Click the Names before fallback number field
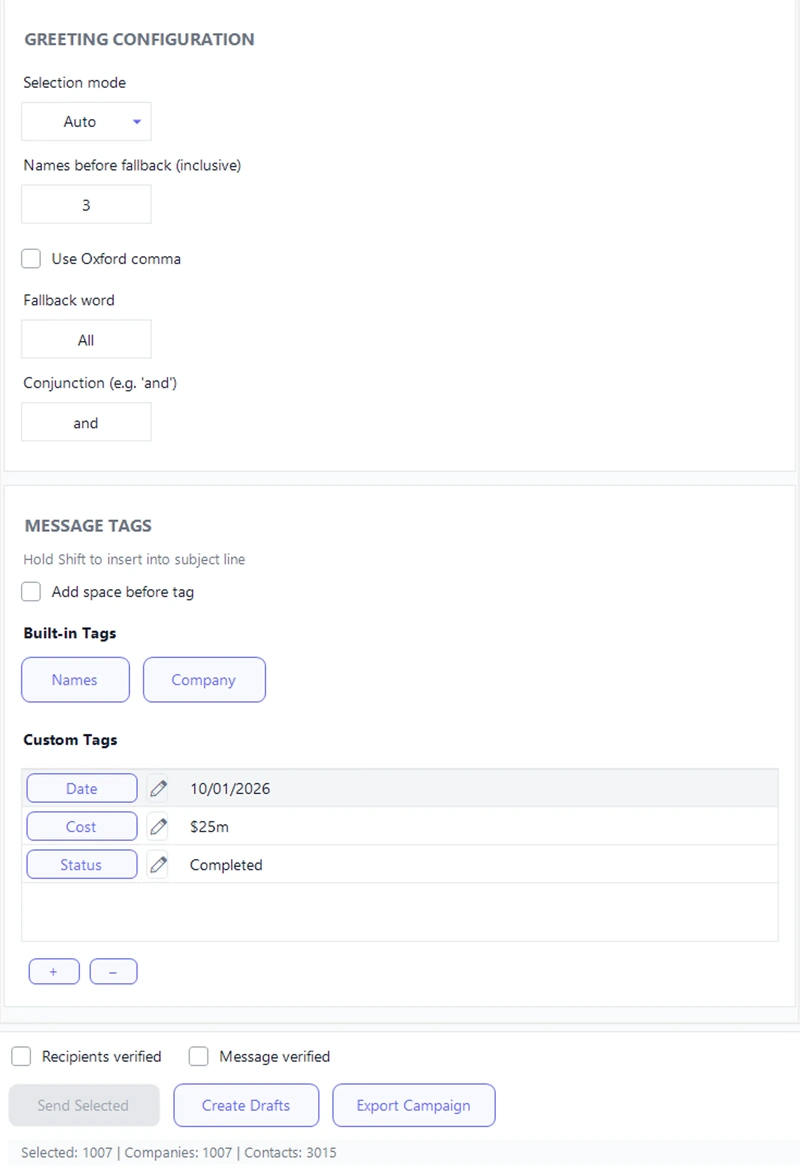The width and height of the screenshot is (800, 1172). tap(86, 205)
